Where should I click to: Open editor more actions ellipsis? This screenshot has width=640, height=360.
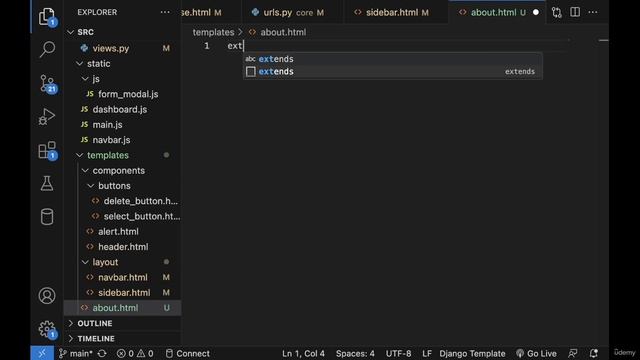[x=593, y=12]
